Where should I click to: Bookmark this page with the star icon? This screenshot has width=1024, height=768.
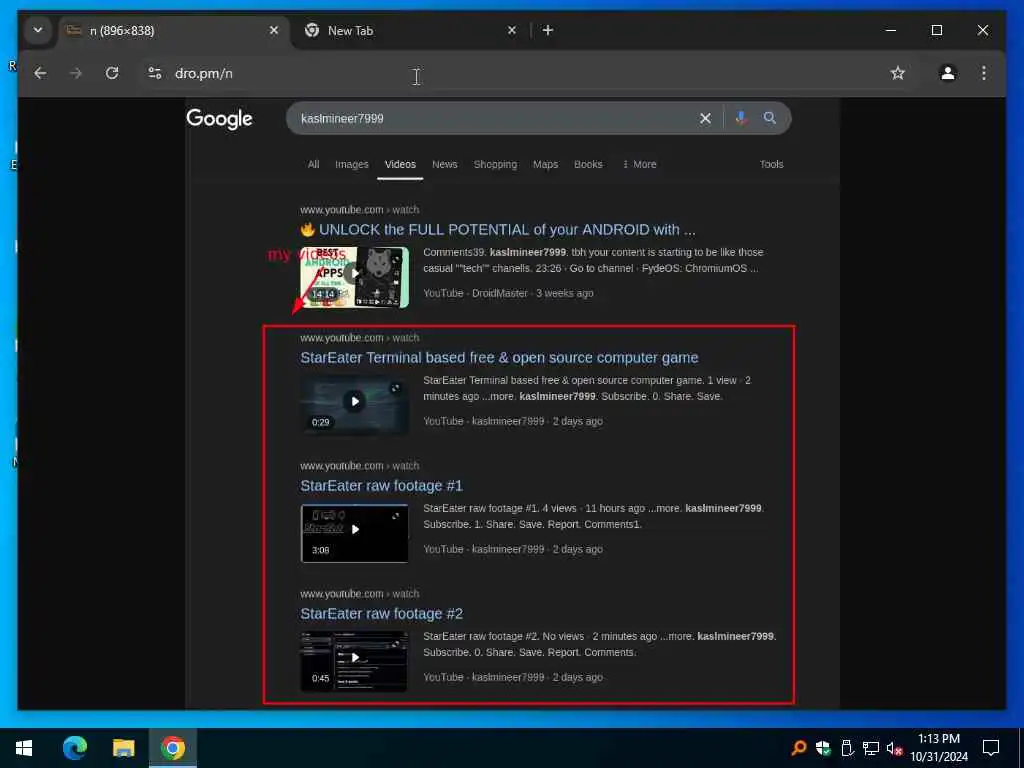pos(898,73)
